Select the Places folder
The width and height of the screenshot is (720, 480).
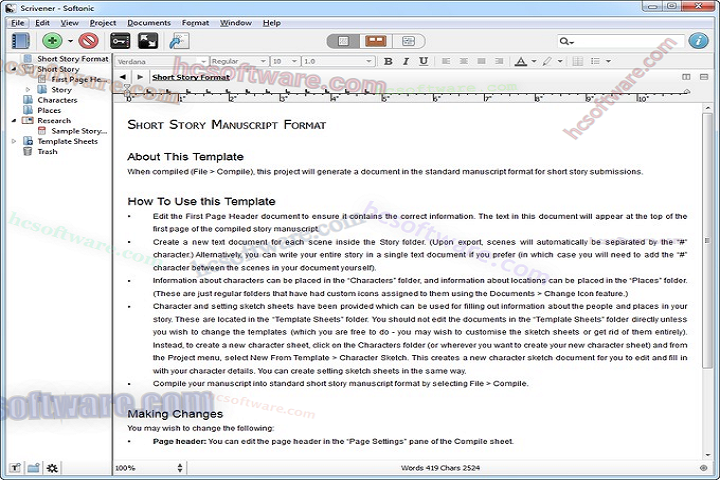(x=49, y=110)
